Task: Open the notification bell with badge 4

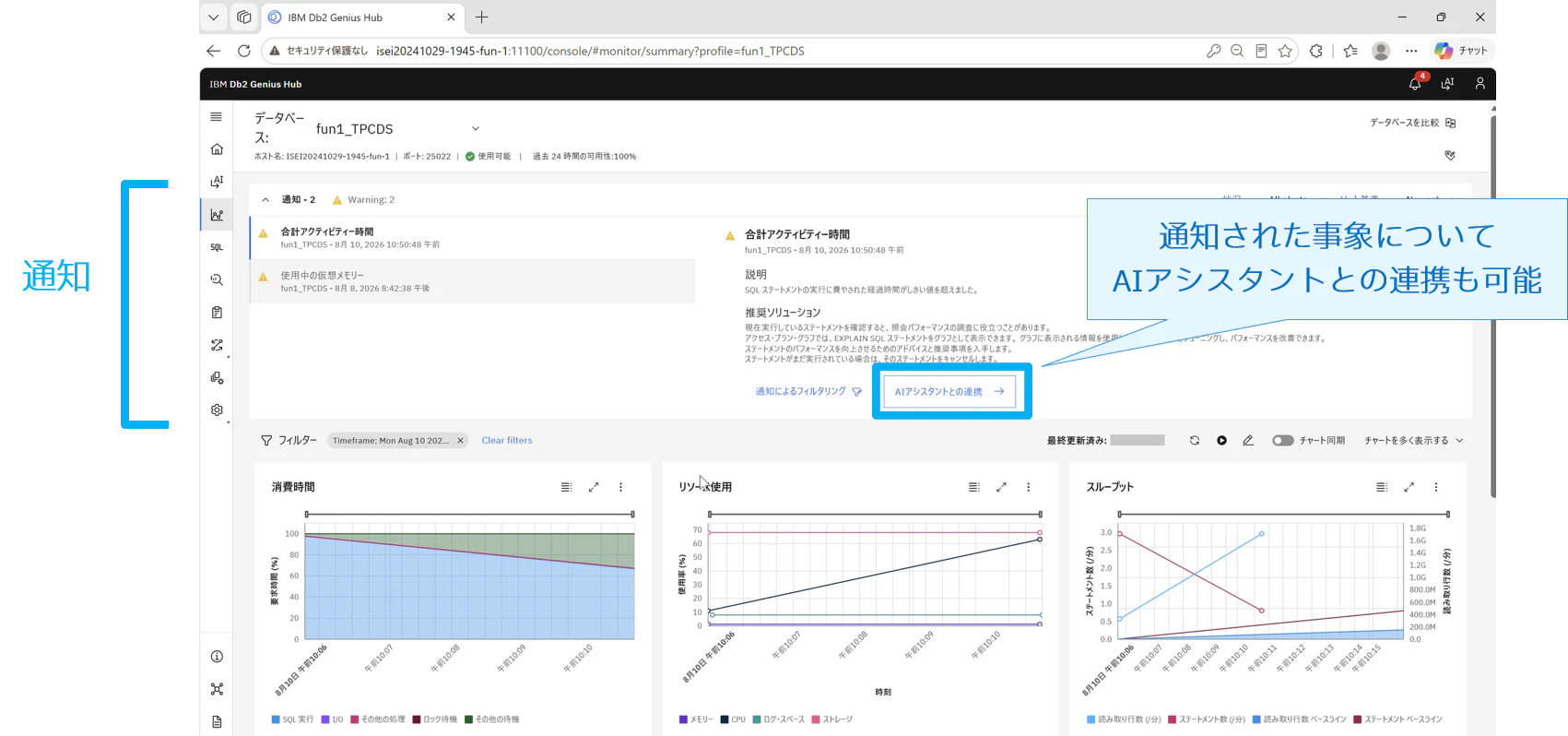Action: coord(1415,84)
